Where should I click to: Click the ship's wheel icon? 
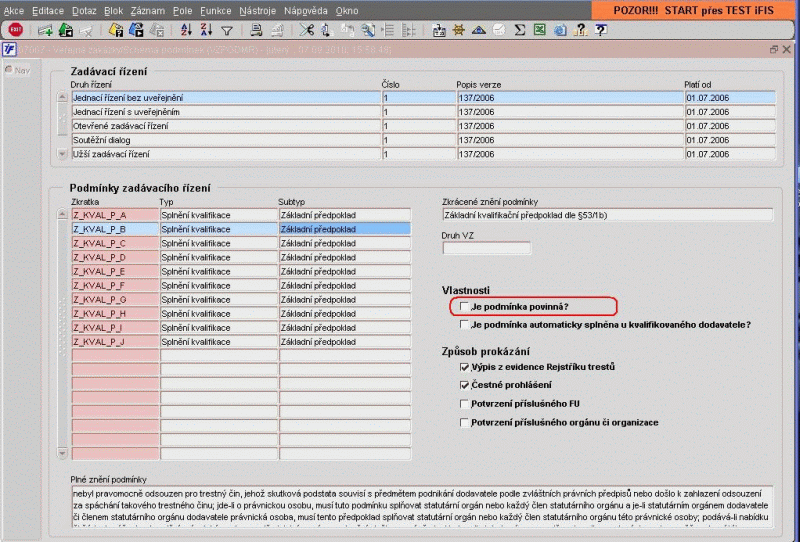pyautogui.click(x=458, y=30)
